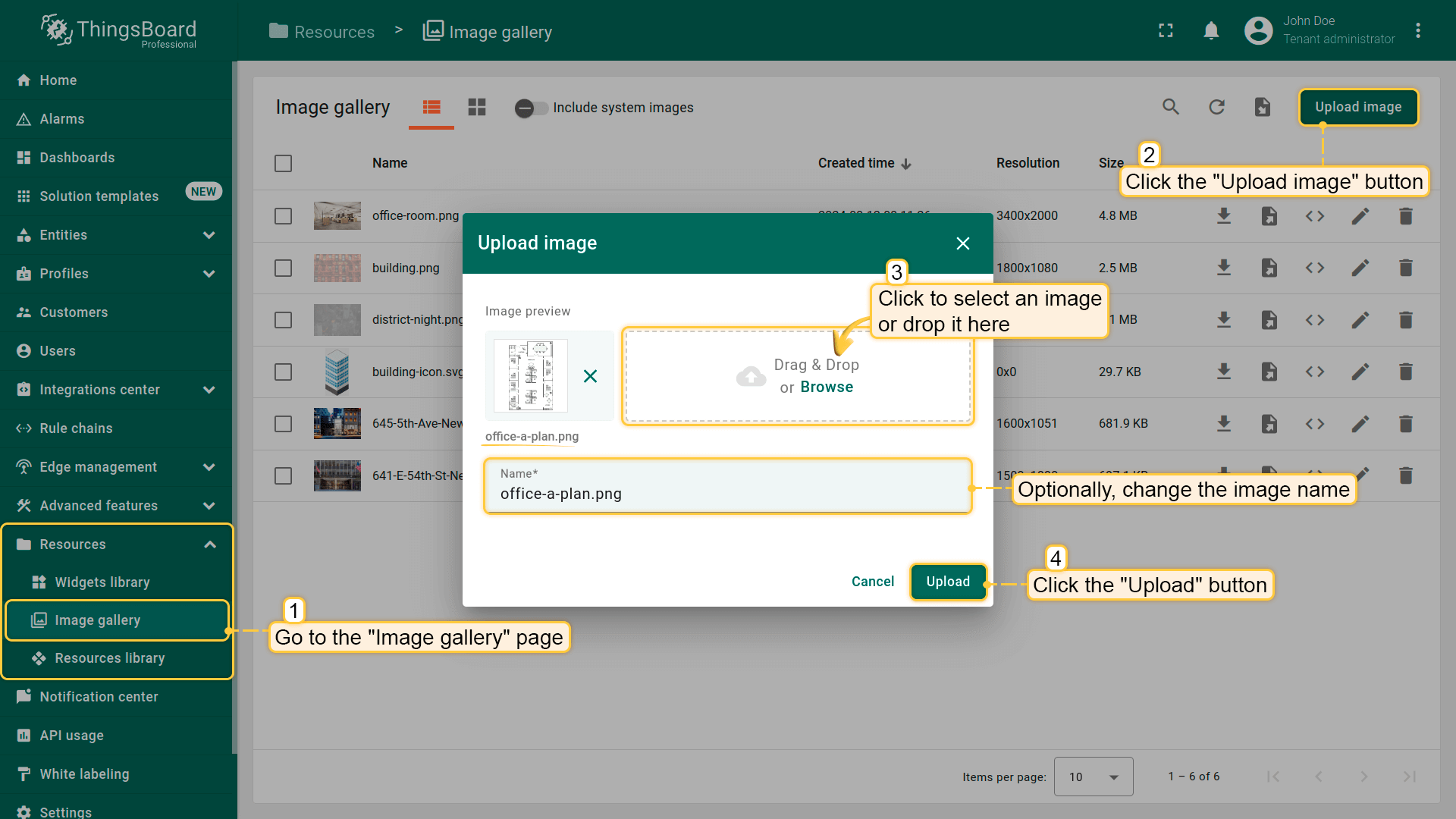Edit building-icon.svg with pencil icon
Screen dimensions: 1456x819
(1360, 372)
